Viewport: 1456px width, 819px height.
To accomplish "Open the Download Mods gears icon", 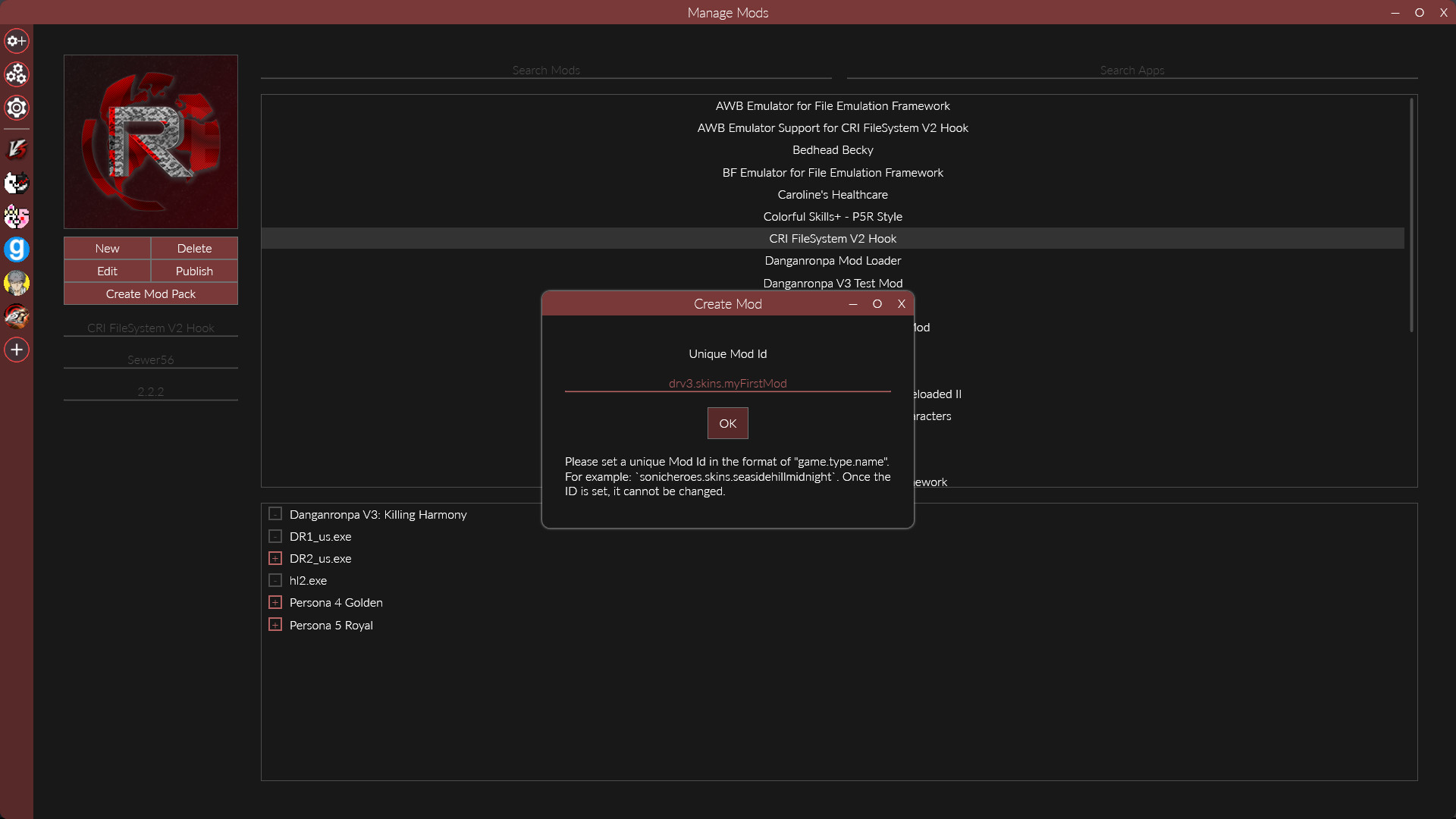I will 16,74.
